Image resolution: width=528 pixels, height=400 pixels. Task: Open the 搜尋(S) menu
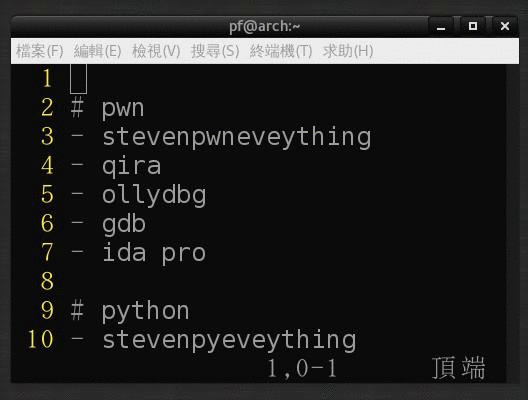pyautogui.click(x=215, y=51)
